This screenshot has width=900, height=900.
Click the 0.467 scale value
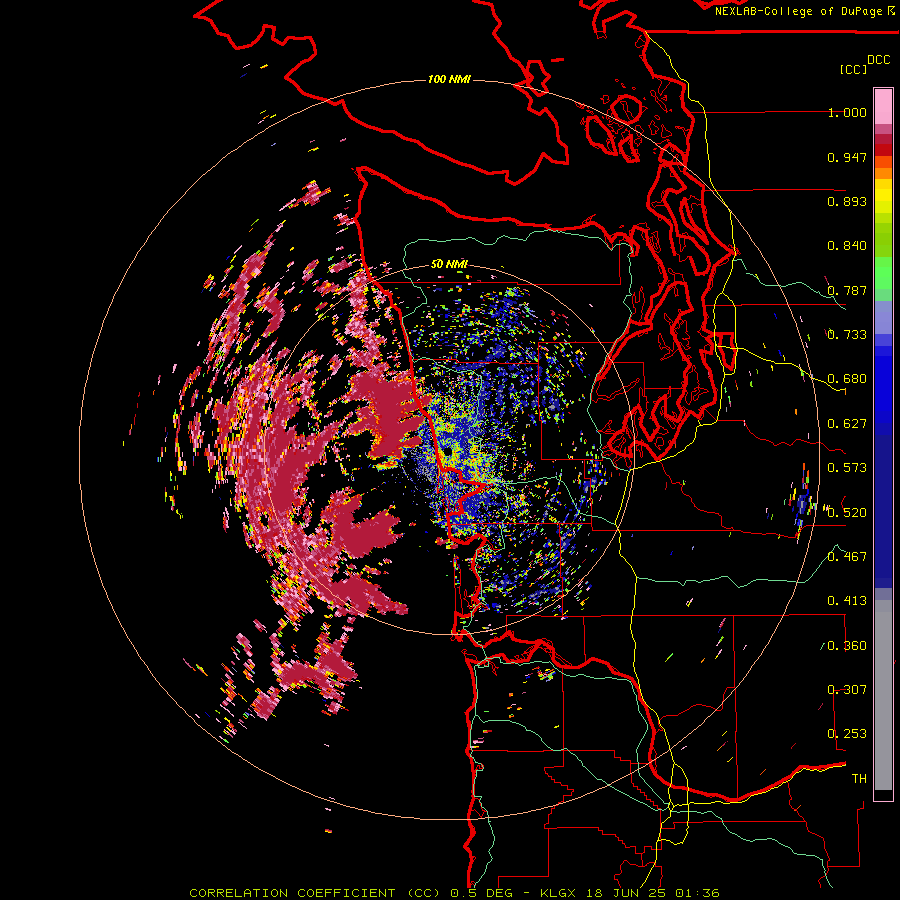pyautogui.click(x=847, y=557)
